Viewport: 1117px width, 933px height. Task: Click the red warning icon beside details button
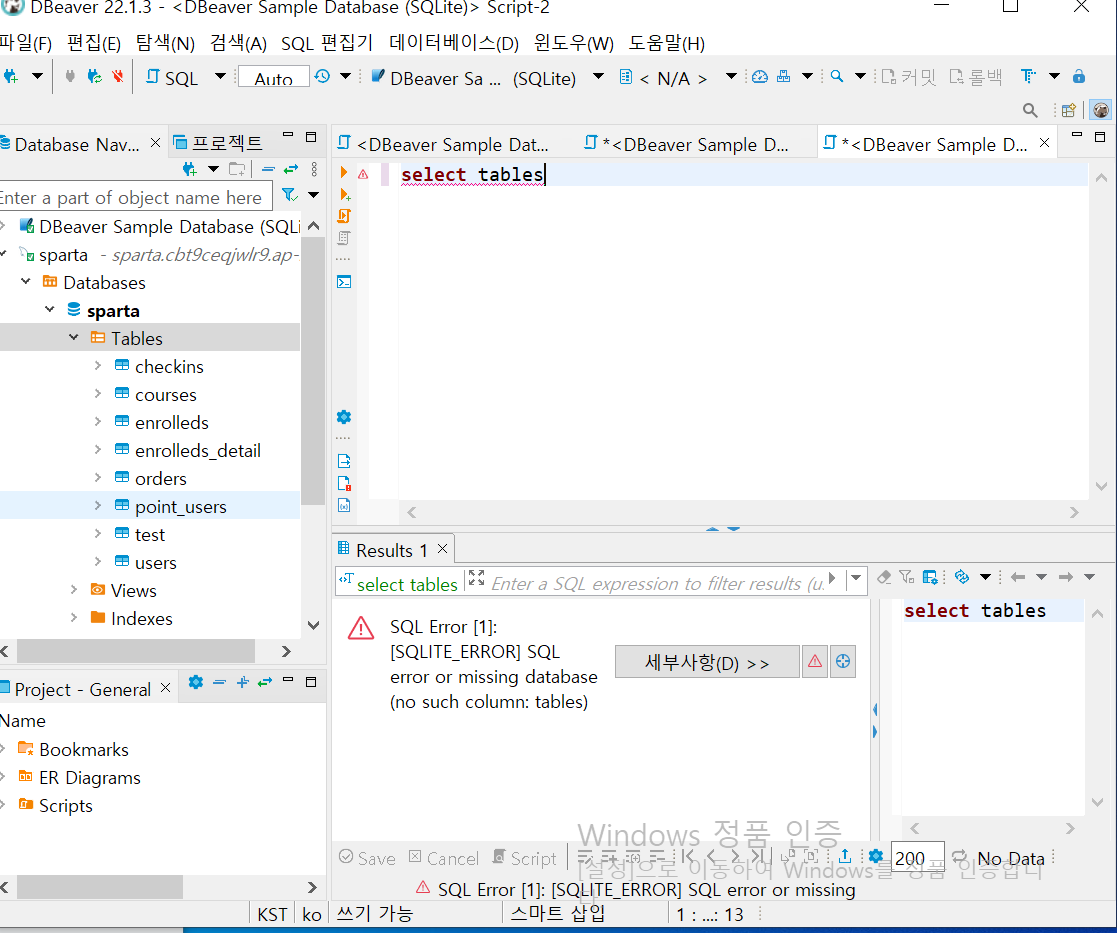click(815, 662)
